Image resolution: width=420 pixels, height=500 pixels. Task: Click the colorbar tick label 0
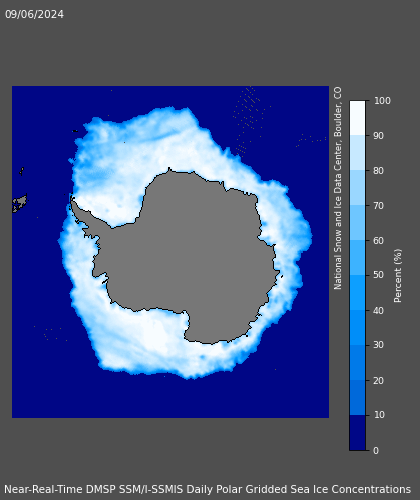[376, 451]
